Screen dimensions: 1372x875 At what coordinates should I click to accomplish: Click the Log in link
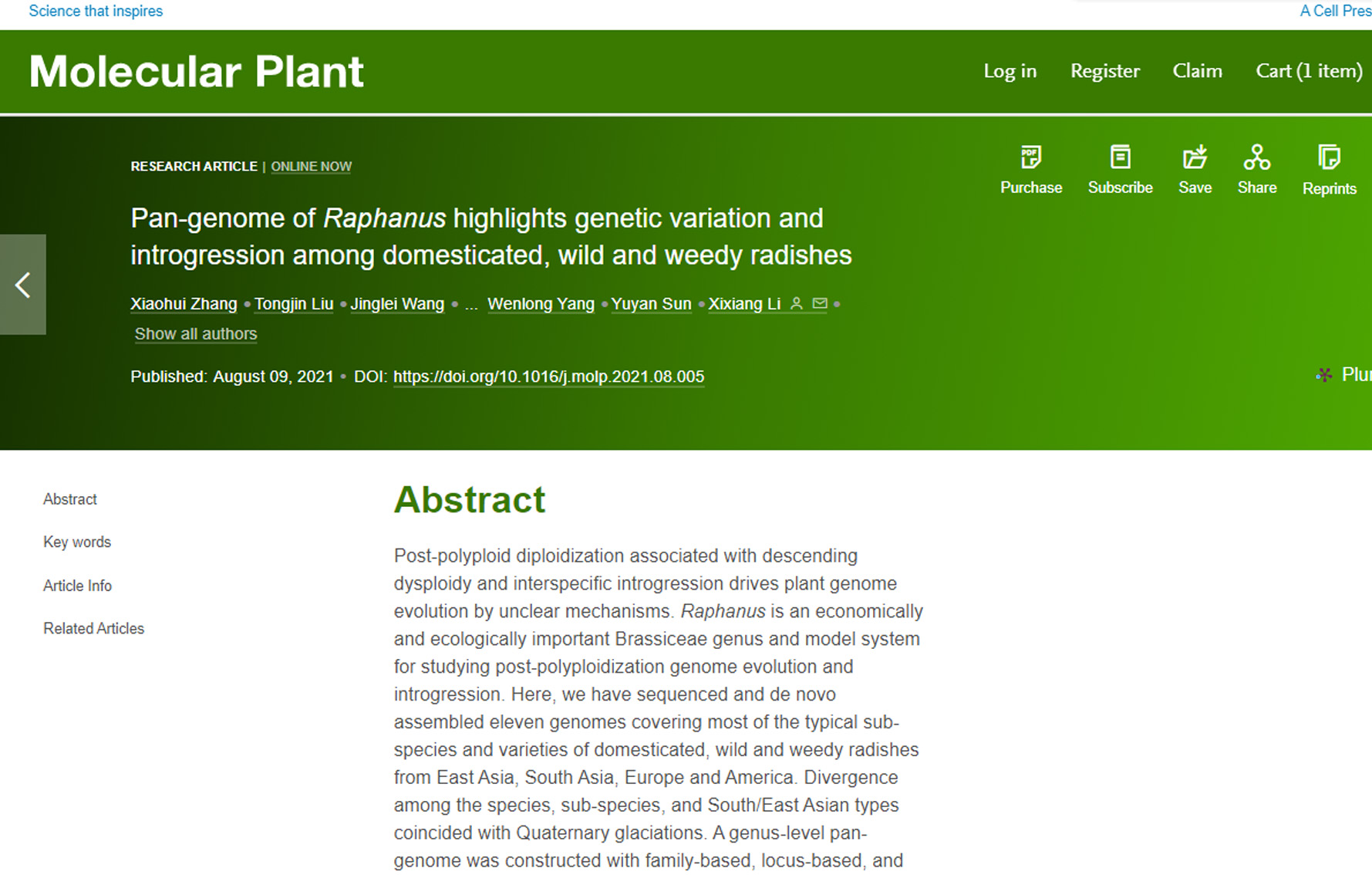point(1010,71)
